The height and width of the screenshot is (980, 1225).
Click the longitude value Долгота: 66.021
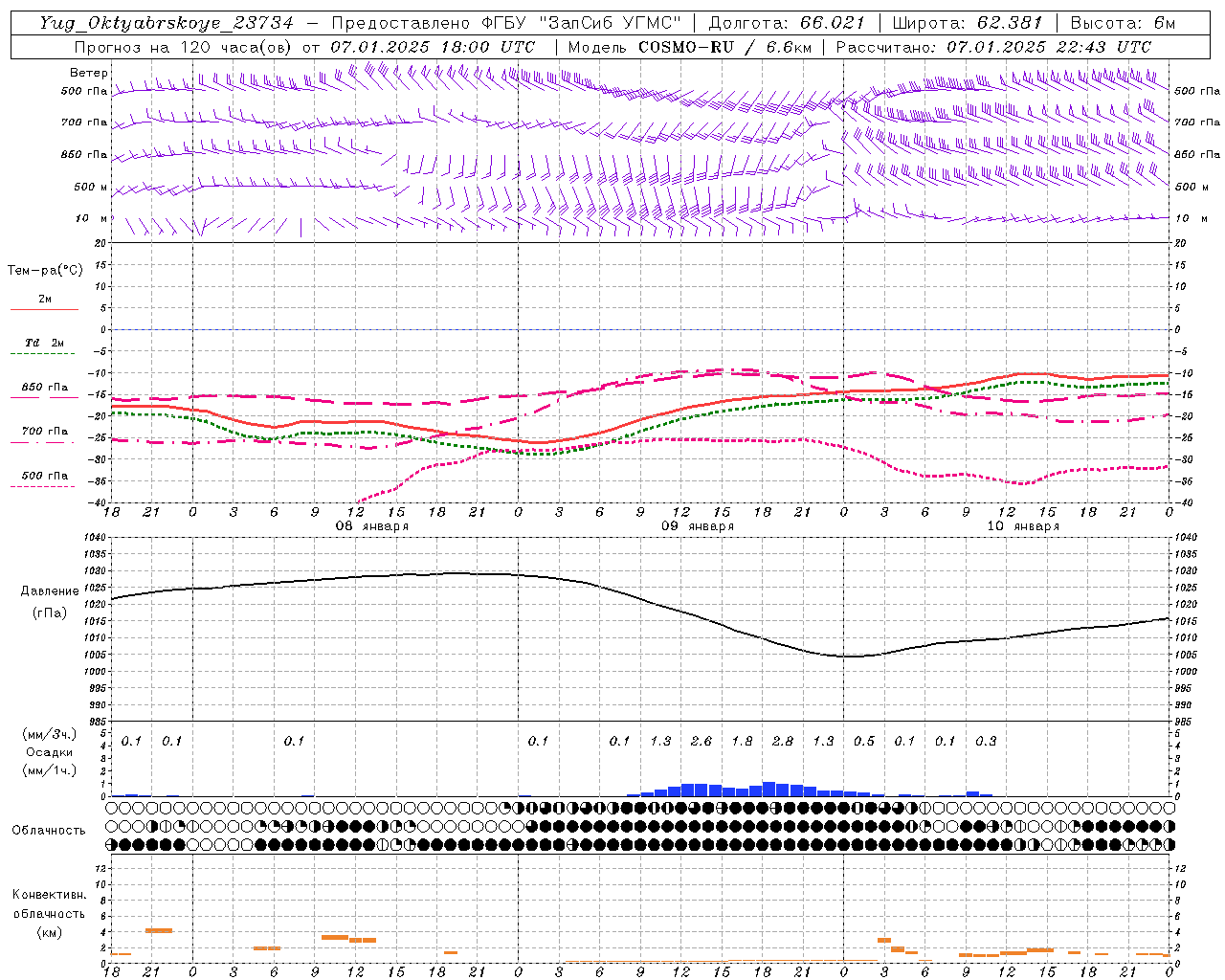787,23
